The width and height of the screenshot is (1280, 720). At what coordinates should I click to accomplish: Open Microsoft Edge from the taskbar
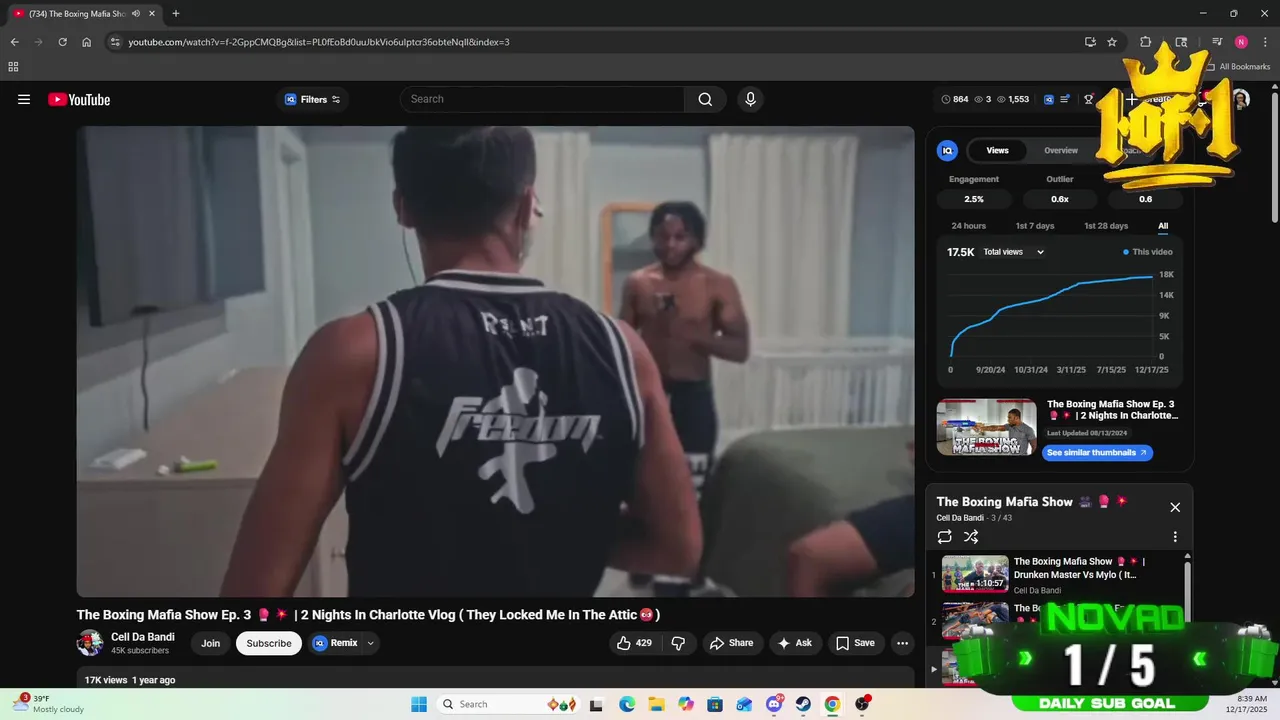click(x=627, y=704)
